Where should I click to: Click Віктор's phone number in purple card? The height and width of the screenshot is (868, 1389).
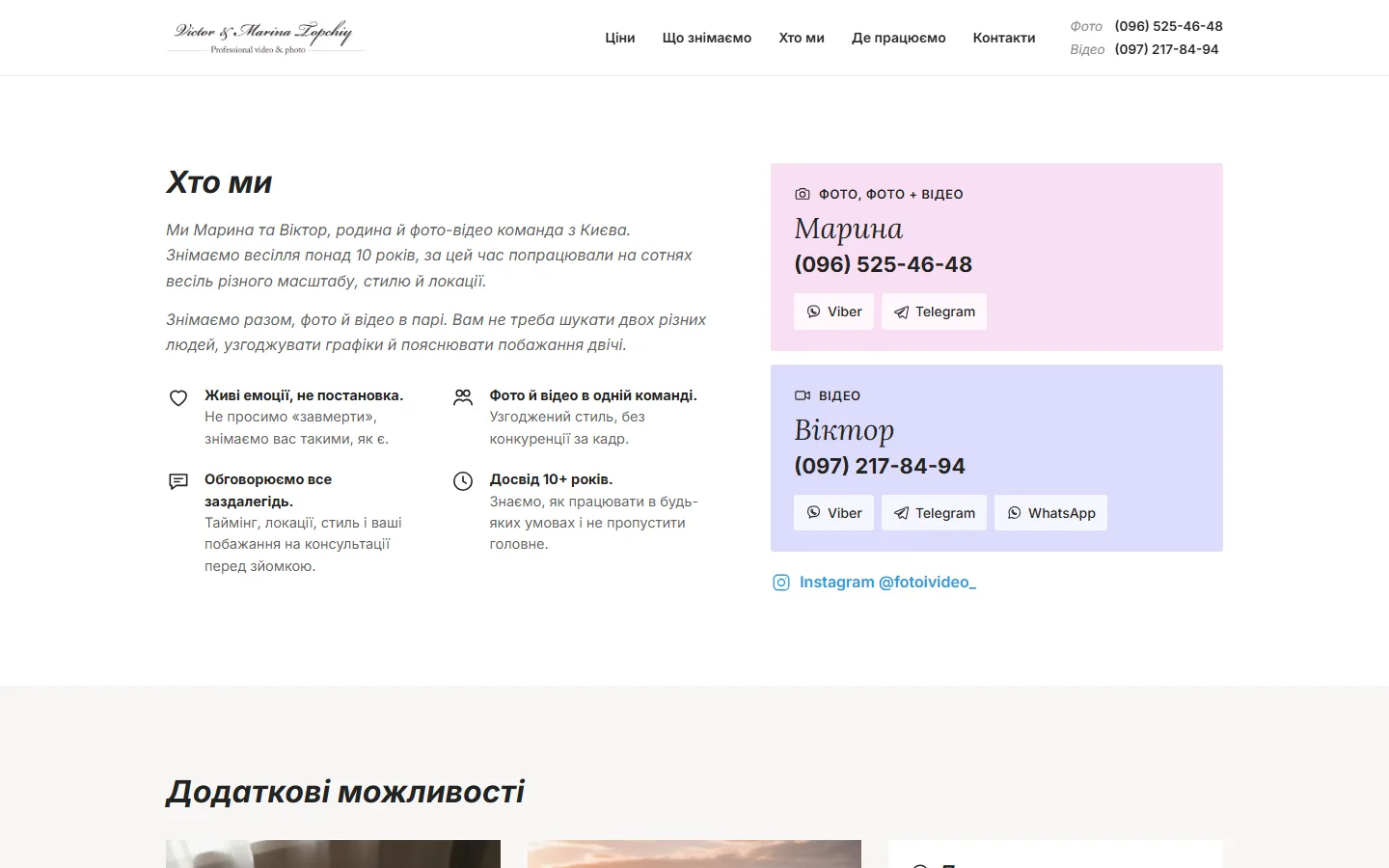[880, 466]
